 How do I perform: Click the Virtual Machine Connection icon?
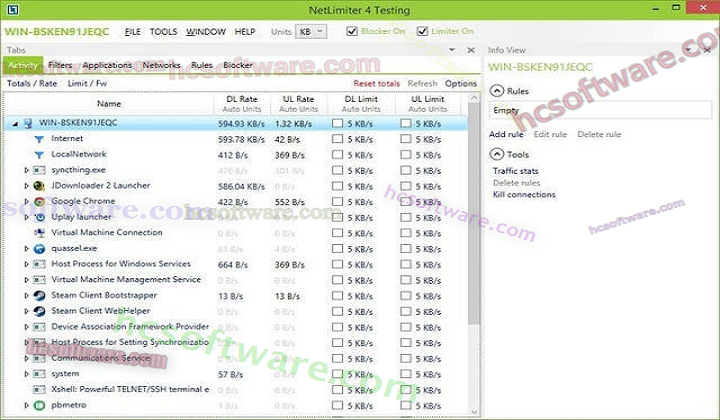pyautogui.click(x=39, y=233)
